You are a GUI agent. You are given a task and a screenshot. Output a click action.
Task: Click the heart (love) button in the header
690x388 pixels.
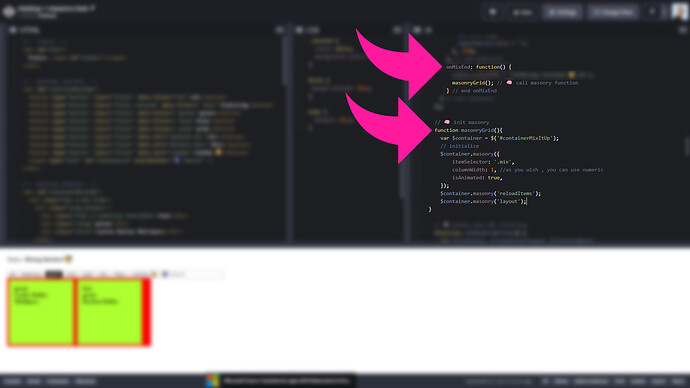pos(492,12)
